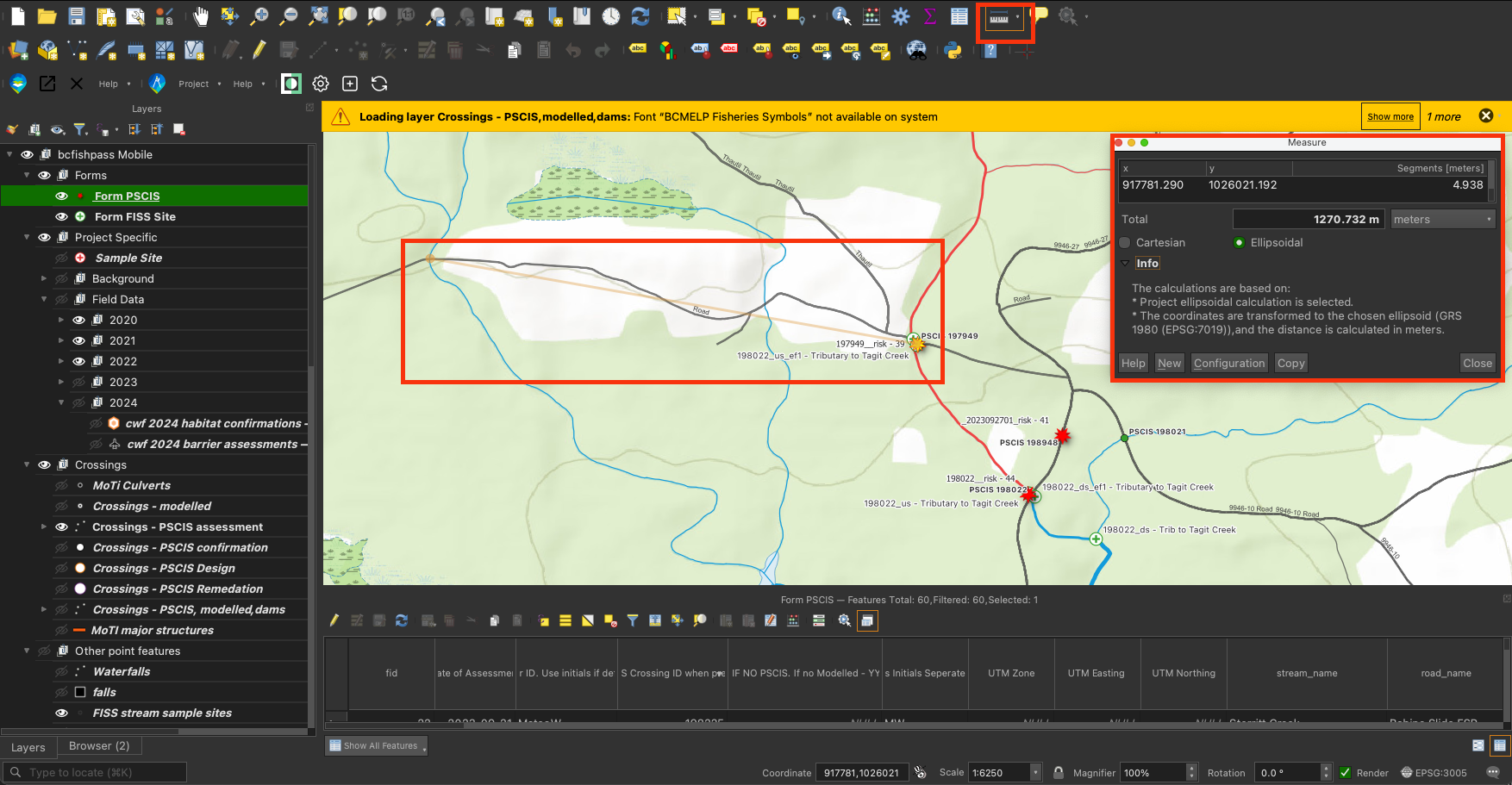Viewport: 1512px width, 785px height.
Task: Open the attribute table toolbar icon
Action: click(x=959, y=16)
